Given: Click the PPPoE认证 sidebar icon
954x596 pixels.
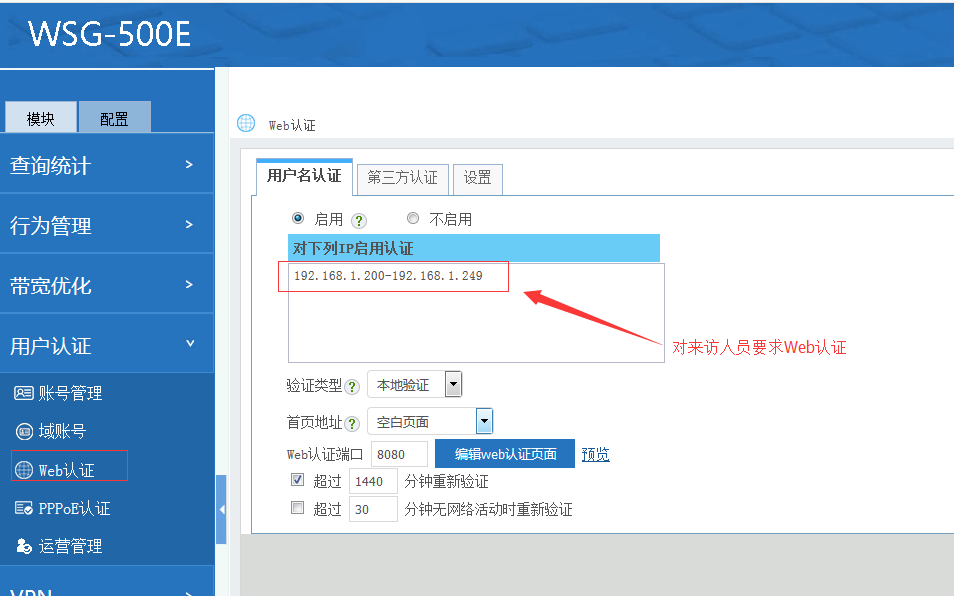Looking at the screenshot, I should coord(24,508).
